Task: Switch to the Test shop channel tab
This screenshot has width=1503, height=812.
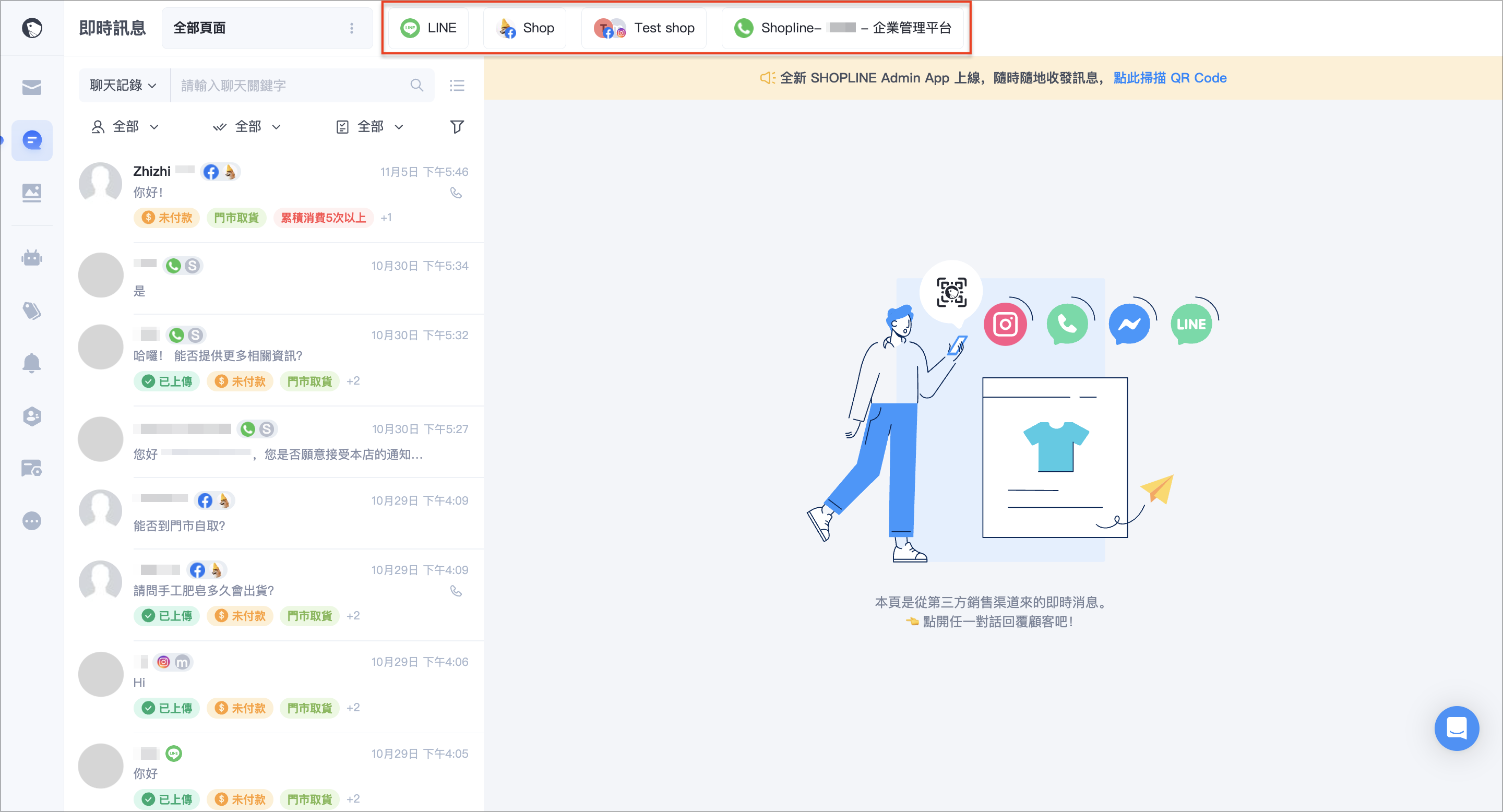Action: [x=644, y=28]
